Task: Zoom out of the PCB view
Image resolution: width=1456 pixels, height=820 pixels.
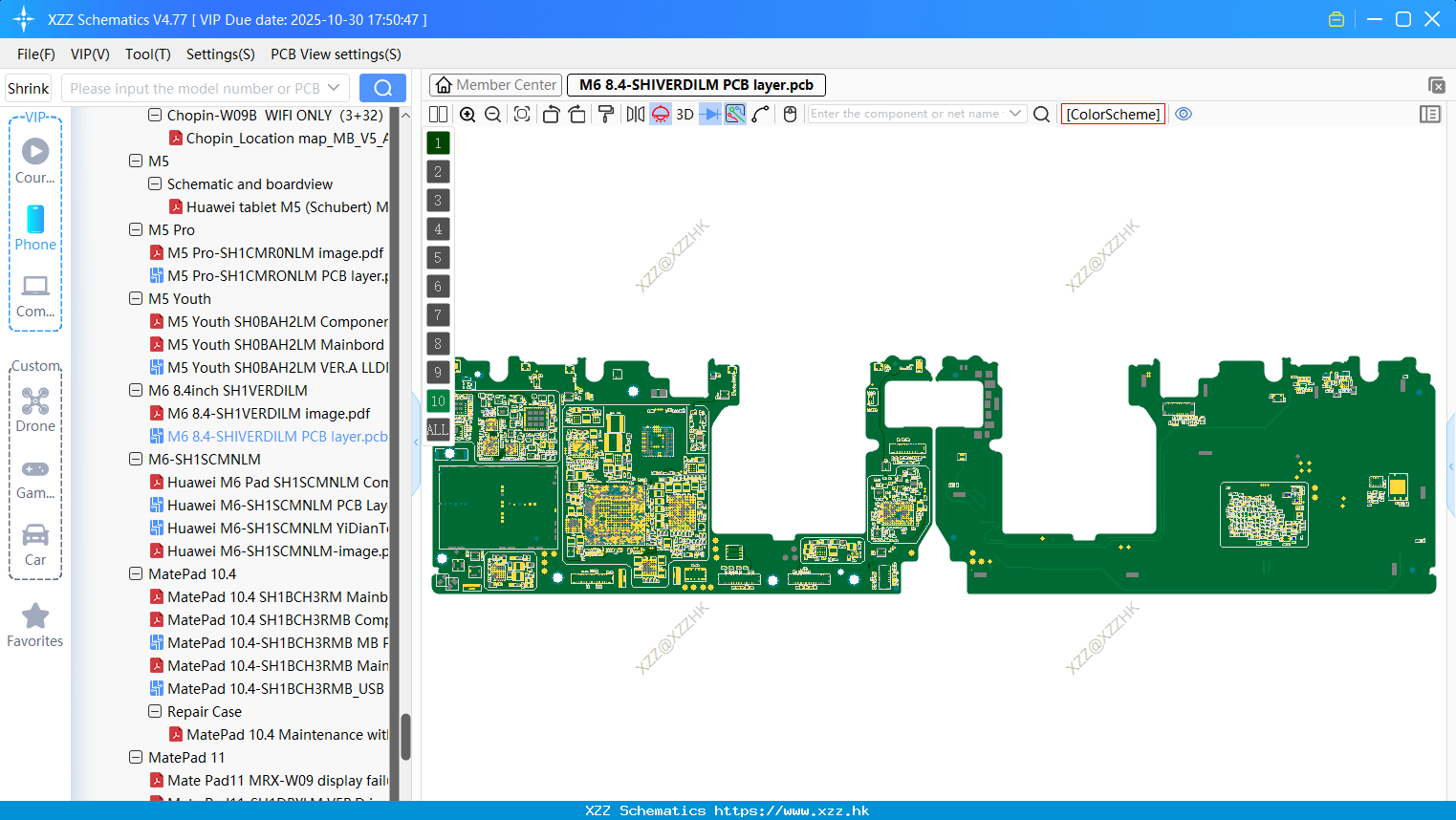Action: [x=493, y=114]
